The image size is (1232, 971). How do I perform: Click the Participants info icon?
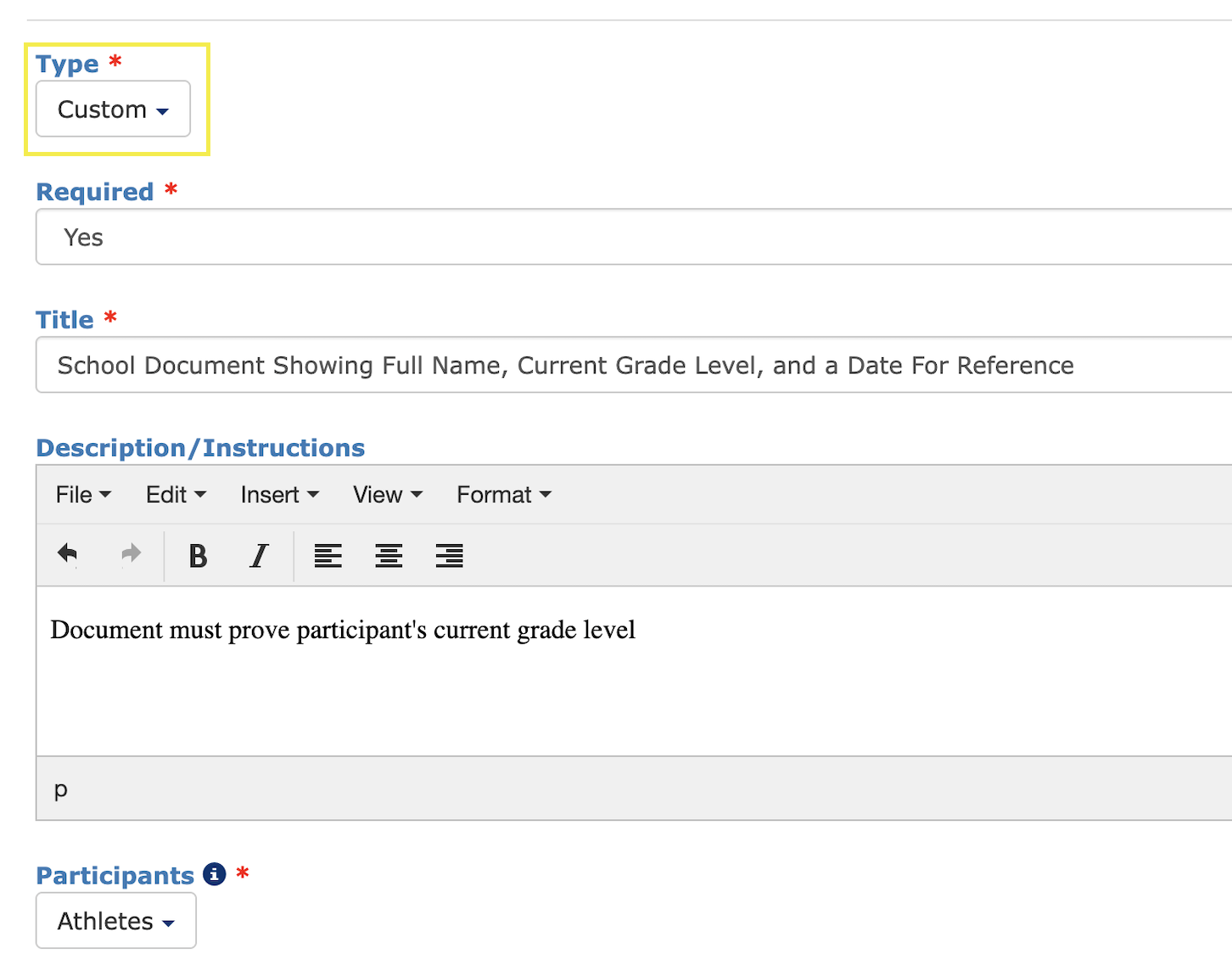tap(215, 874)
